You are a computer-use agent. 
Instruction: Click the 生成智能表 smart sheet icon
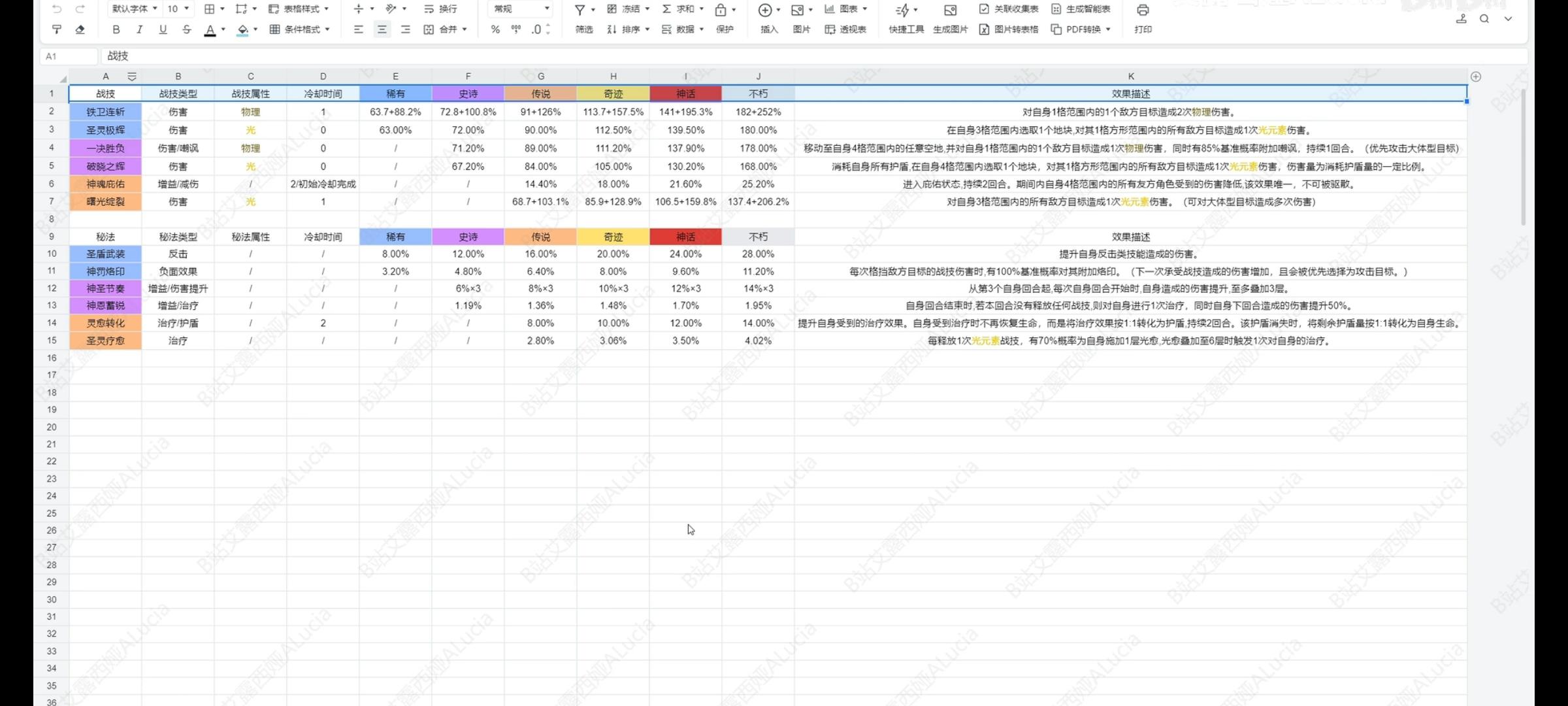tap(1081, 9)
